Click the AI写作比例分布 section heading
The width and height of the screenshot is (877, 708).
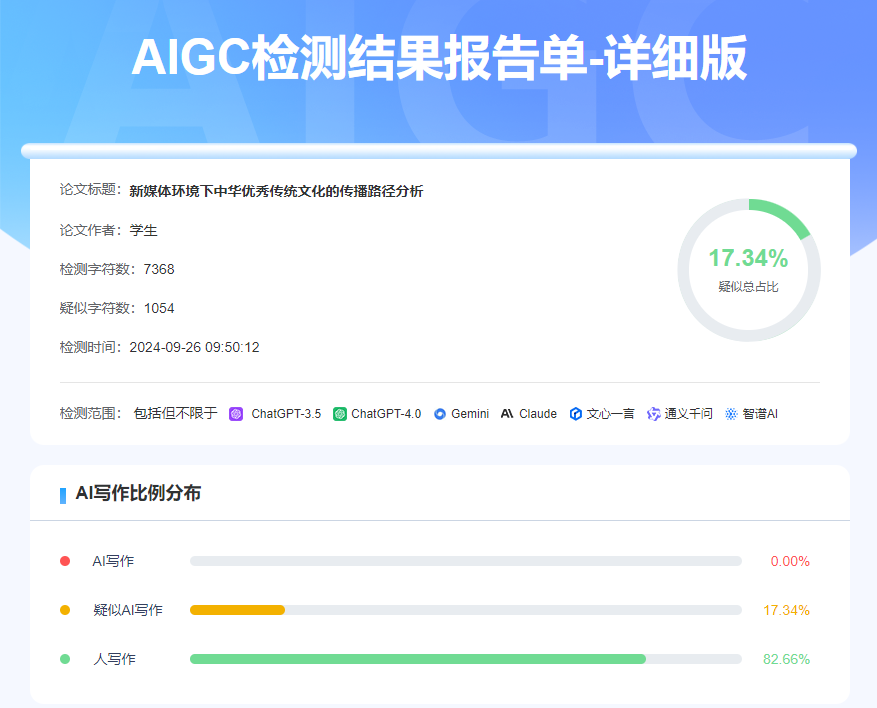pyautogui.click(x=138, y=493)
